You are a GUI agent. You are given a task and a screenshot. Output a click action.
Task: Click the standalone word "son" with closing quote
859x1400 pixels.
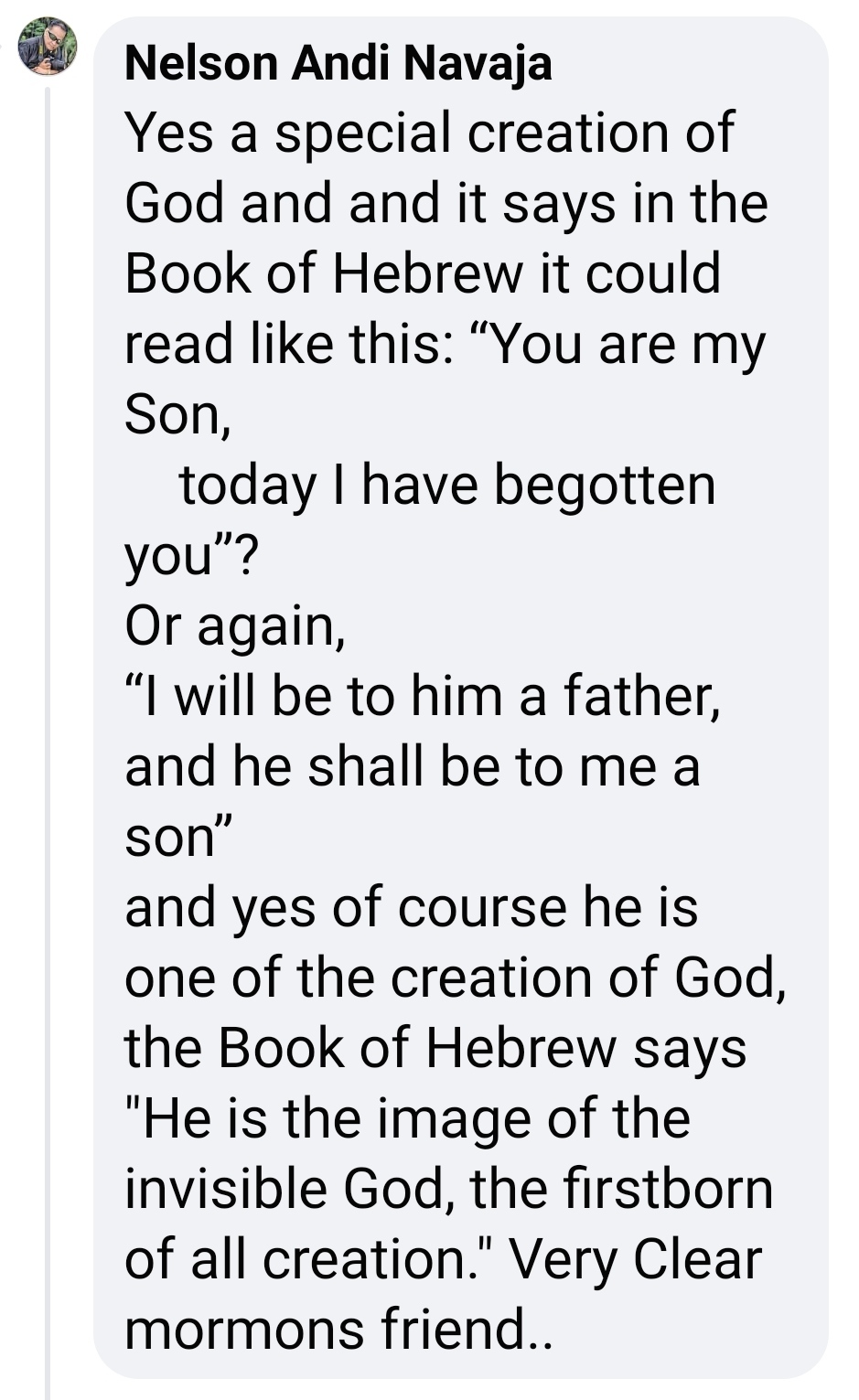pyautogui.click(x=180, y=838)
